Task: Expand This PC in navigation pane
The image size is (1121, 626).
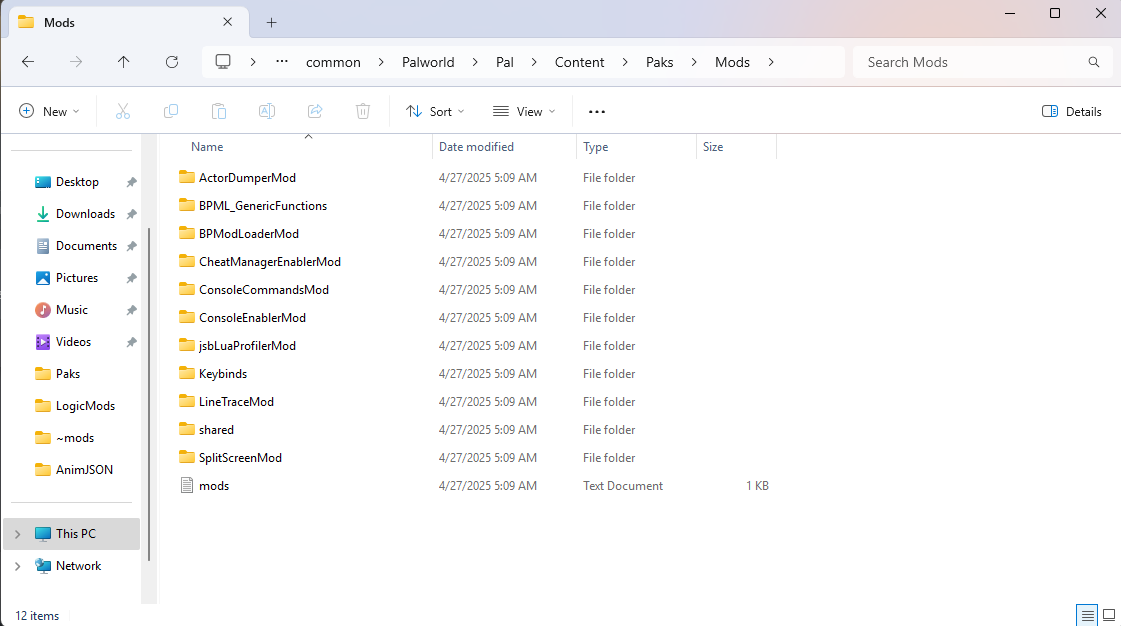Action: [x=18, y=534]
